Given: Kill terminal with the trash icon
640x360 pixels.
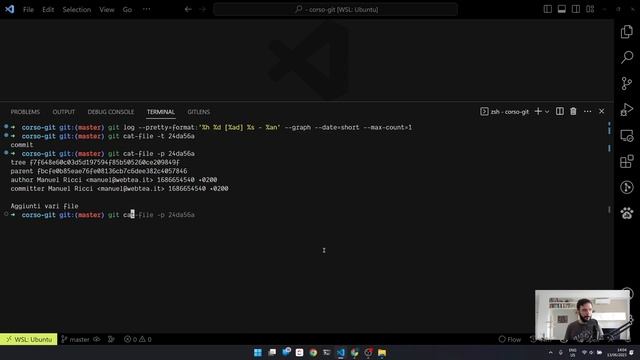Looking at the screenshot, I should (x=573, y=111).
